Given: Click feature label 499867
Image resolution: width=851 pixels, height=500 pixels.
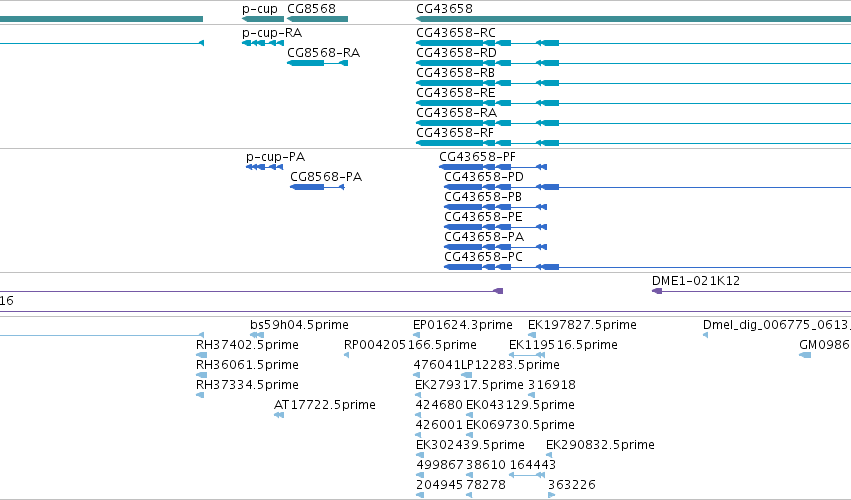Looking at the screenshot, I should (440, 466).
